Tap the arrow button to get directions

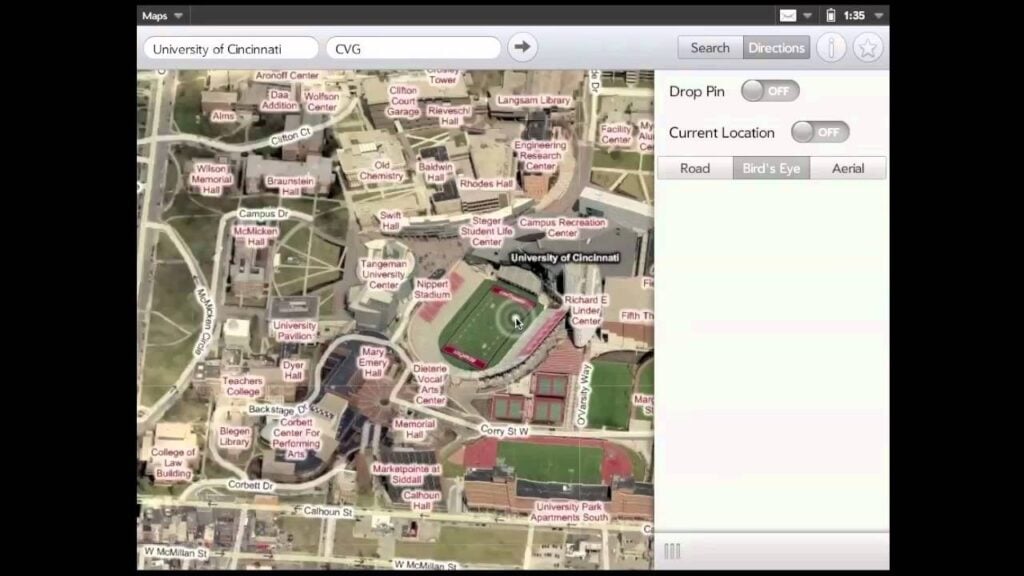[522, 47]
